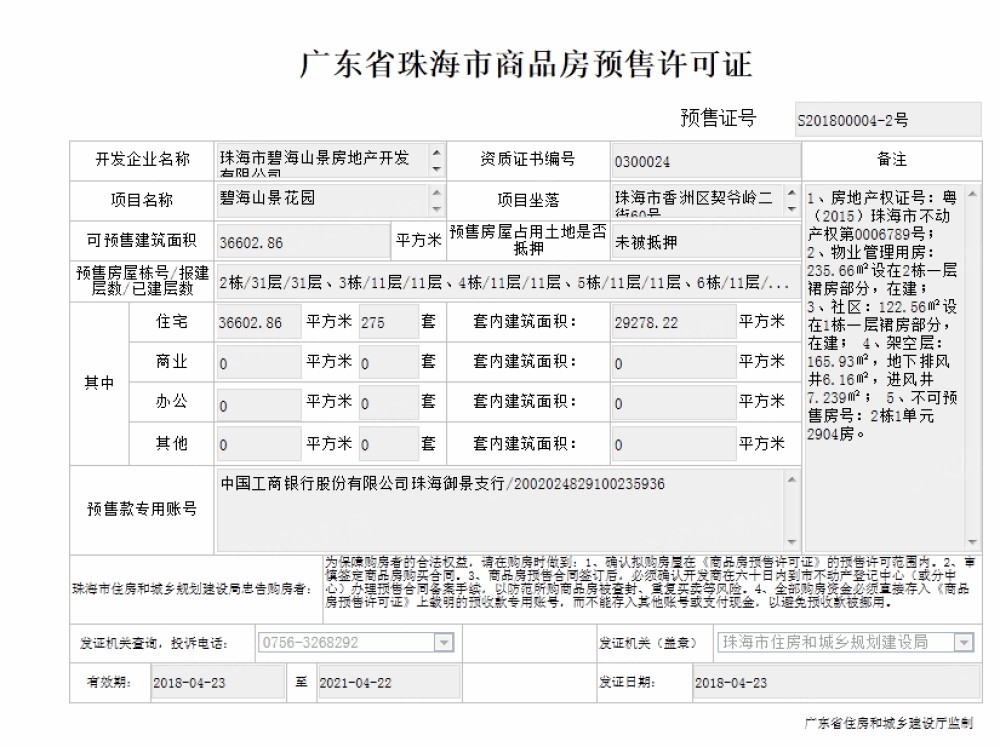
Task: Click the 预售房屋栋号 building list field
Action: pyautogui.click(x=508, y=282)
